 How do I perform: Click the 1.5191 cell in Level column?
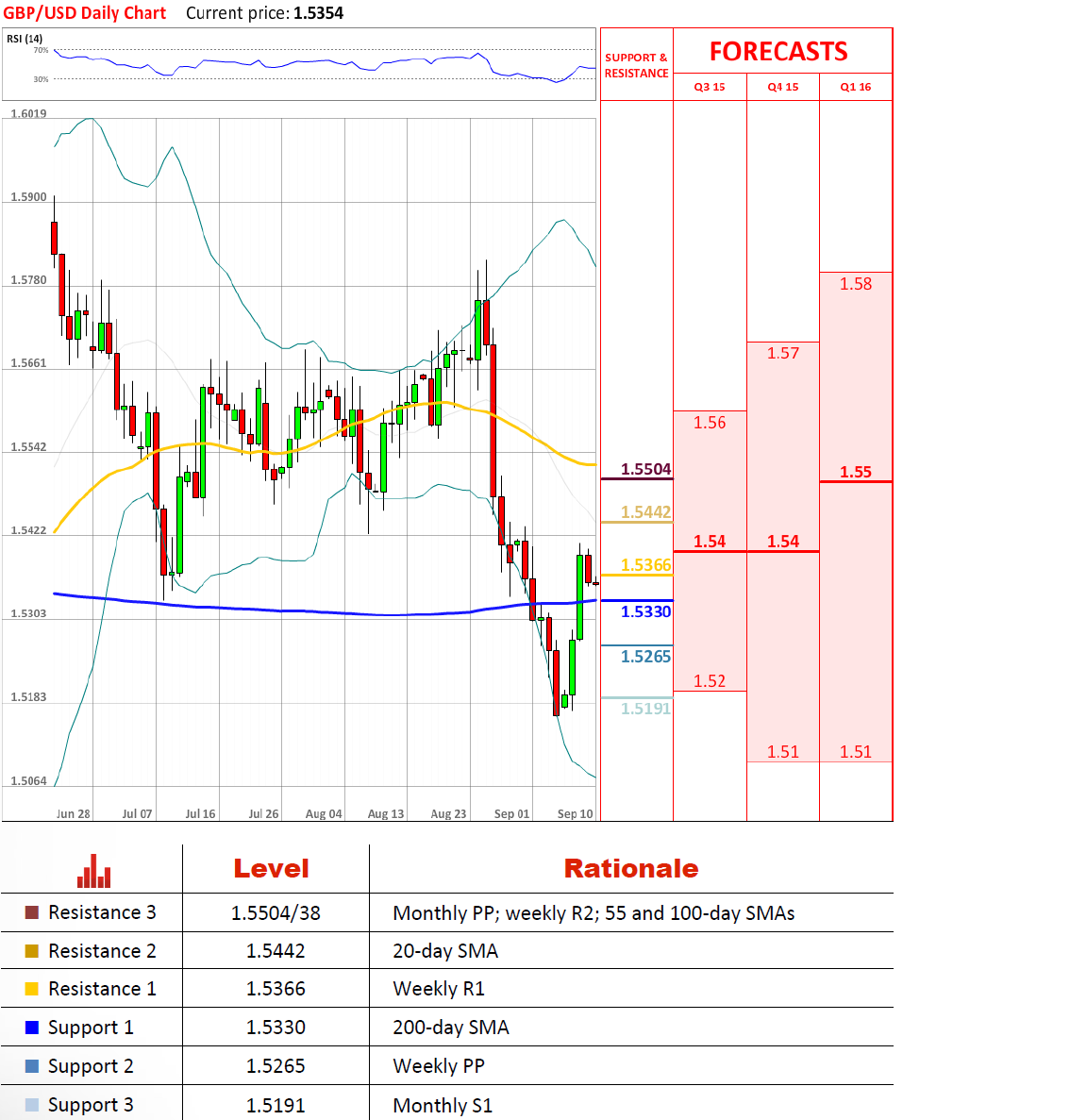(276, 1105)
